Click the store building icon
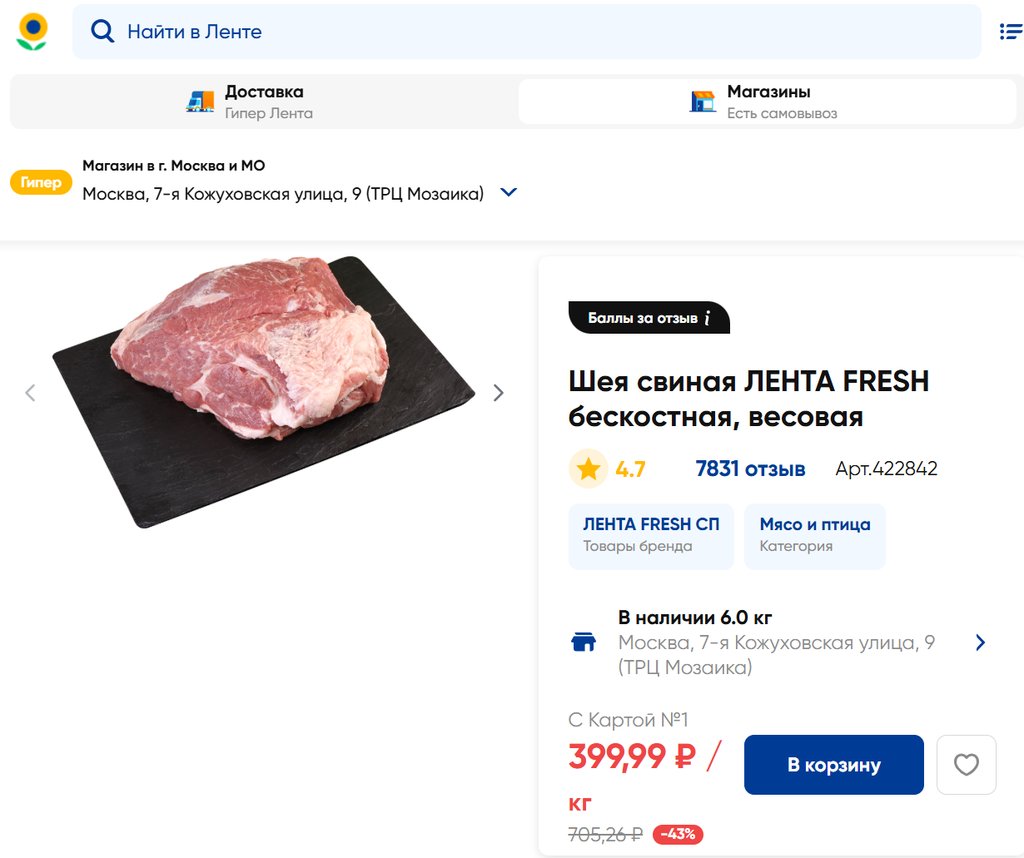Image resolution: width=1024 pixels, height=858 pixels. [x=703, y=101]
